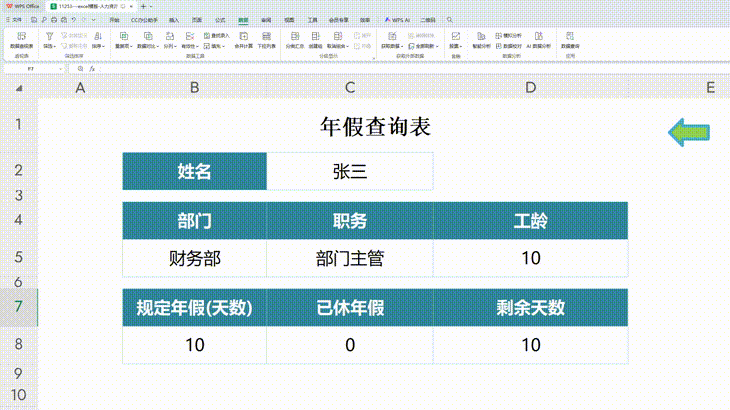The height and width of the screenshot is (410, 730).
Task: Add a new document tab with plus
Action: click(x=143, y=7)
